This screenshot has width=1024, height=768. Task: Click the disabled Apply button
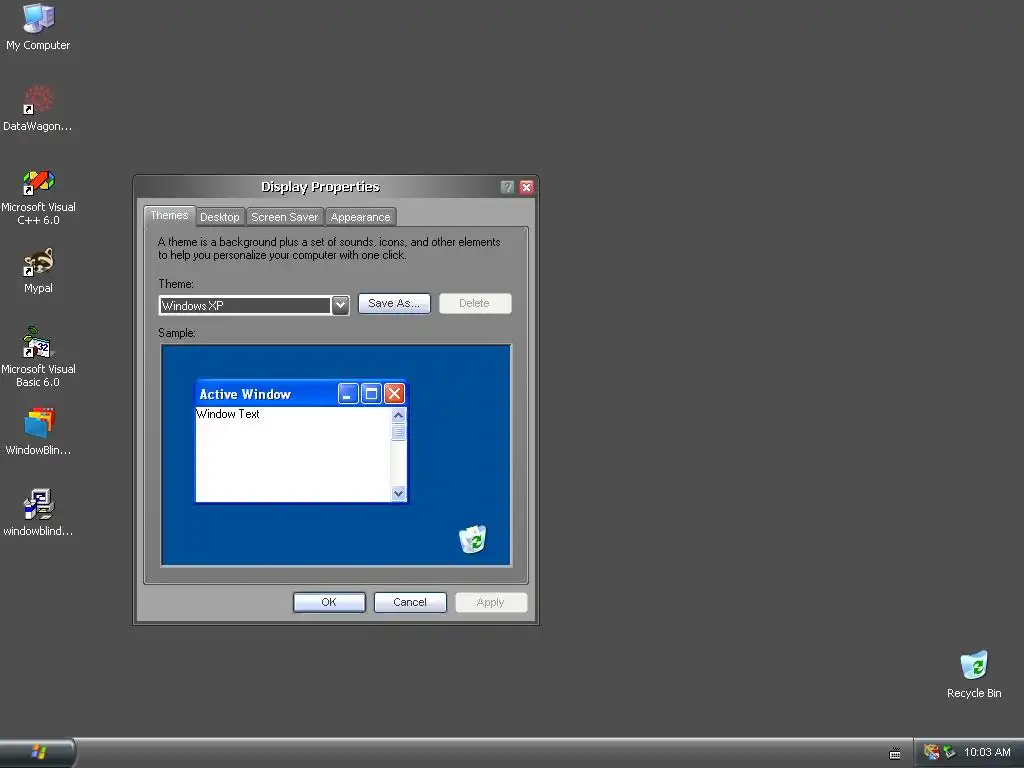click(x=491, y=602)
